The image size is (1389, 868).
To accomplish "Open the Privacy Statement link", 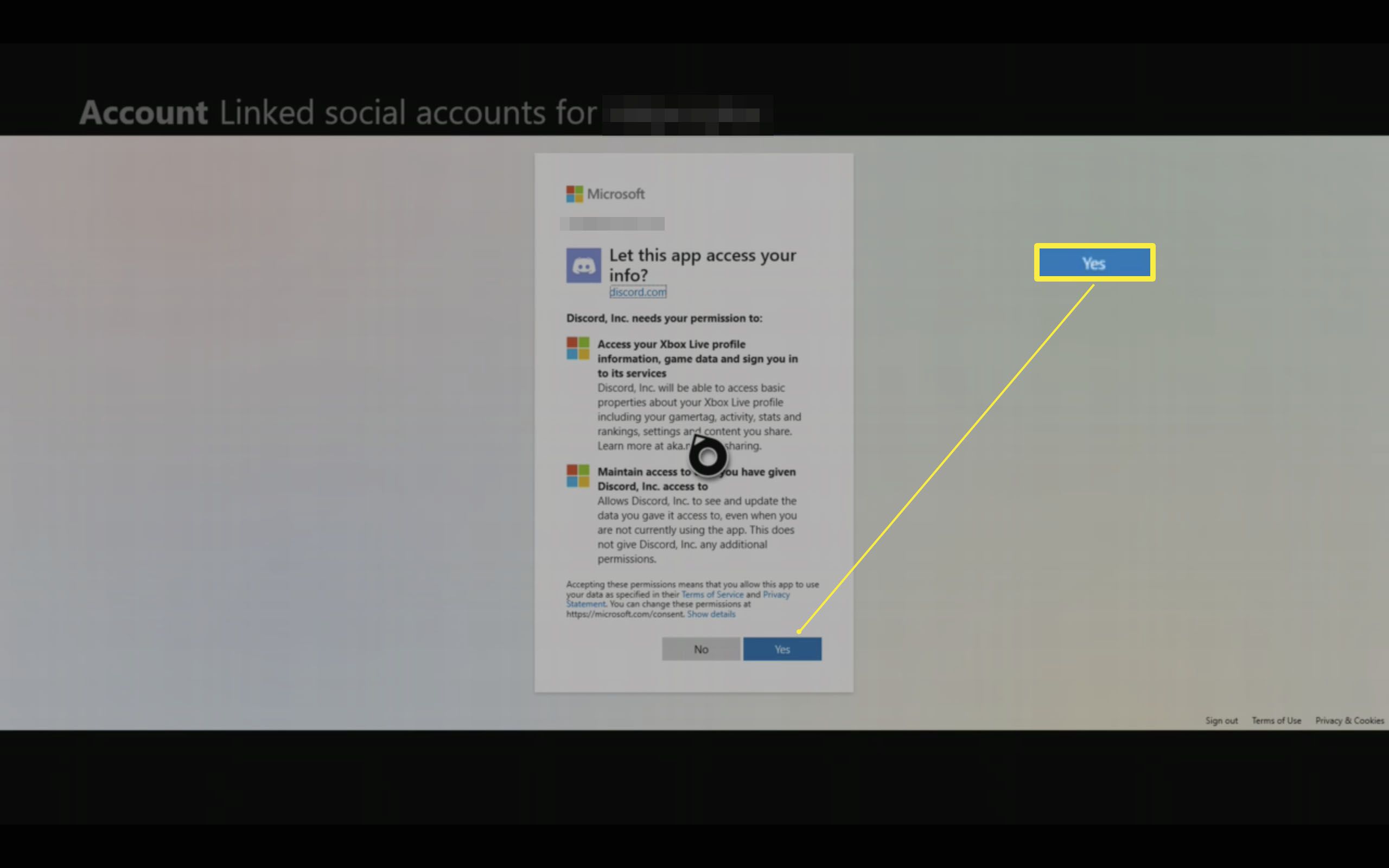I will (677, 599).
